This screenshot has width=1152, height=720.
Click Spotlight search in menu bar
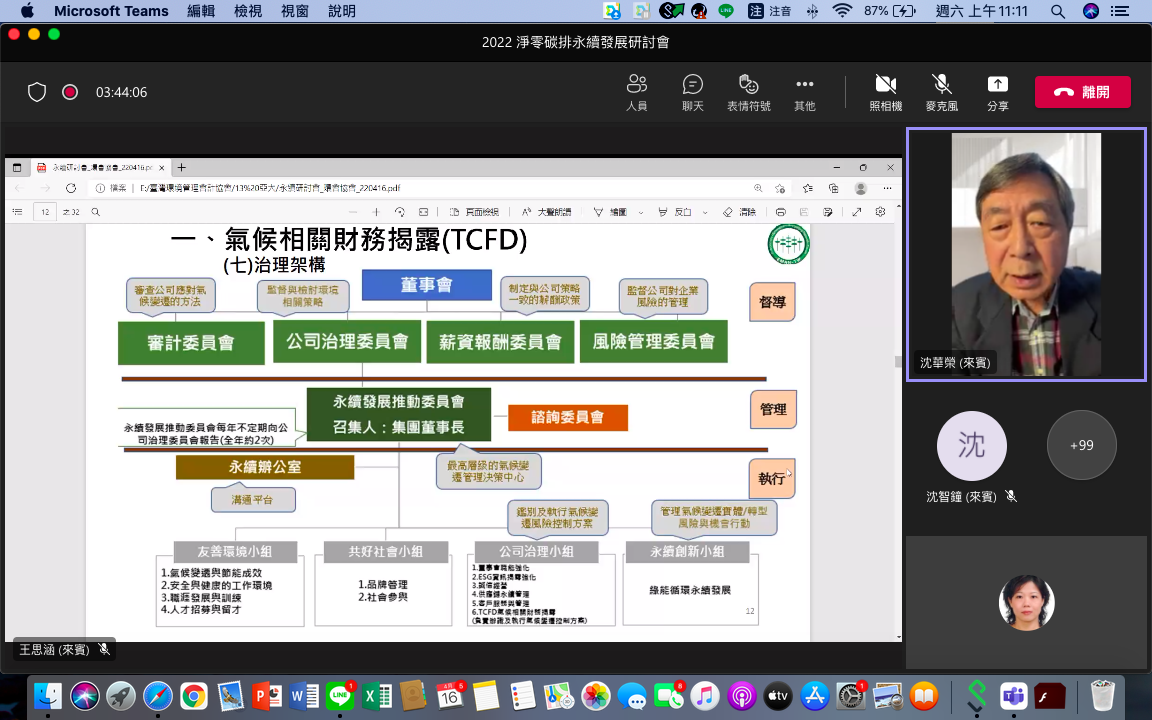click(1057, 11)
